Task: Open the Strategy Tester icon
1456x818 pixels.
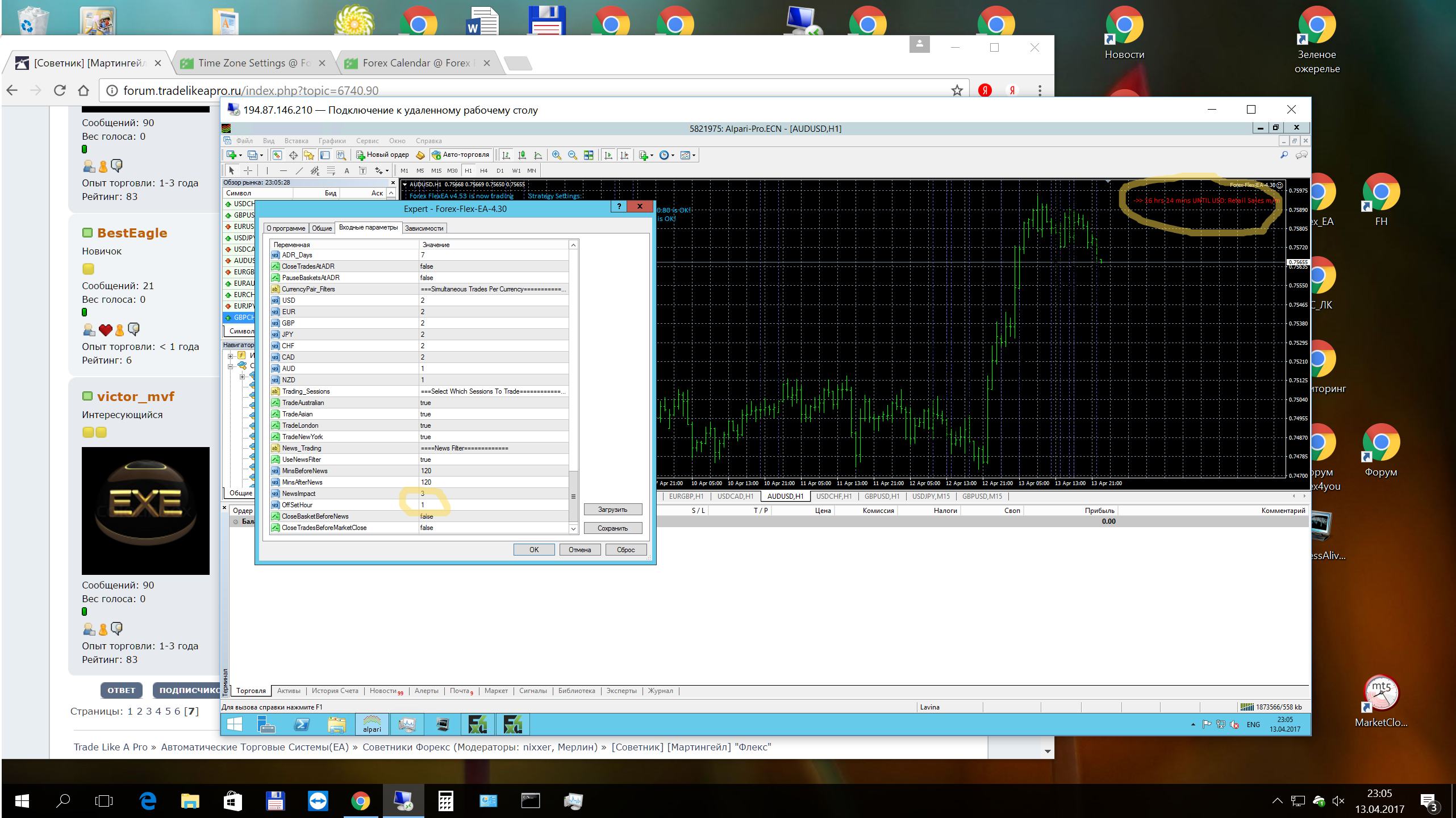Action: 341,155
